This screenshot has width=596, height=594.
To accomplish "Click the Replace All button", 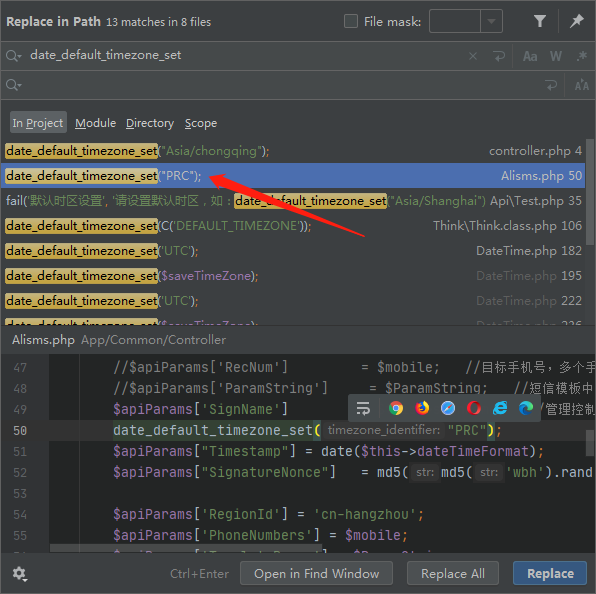I will (453, 573).
